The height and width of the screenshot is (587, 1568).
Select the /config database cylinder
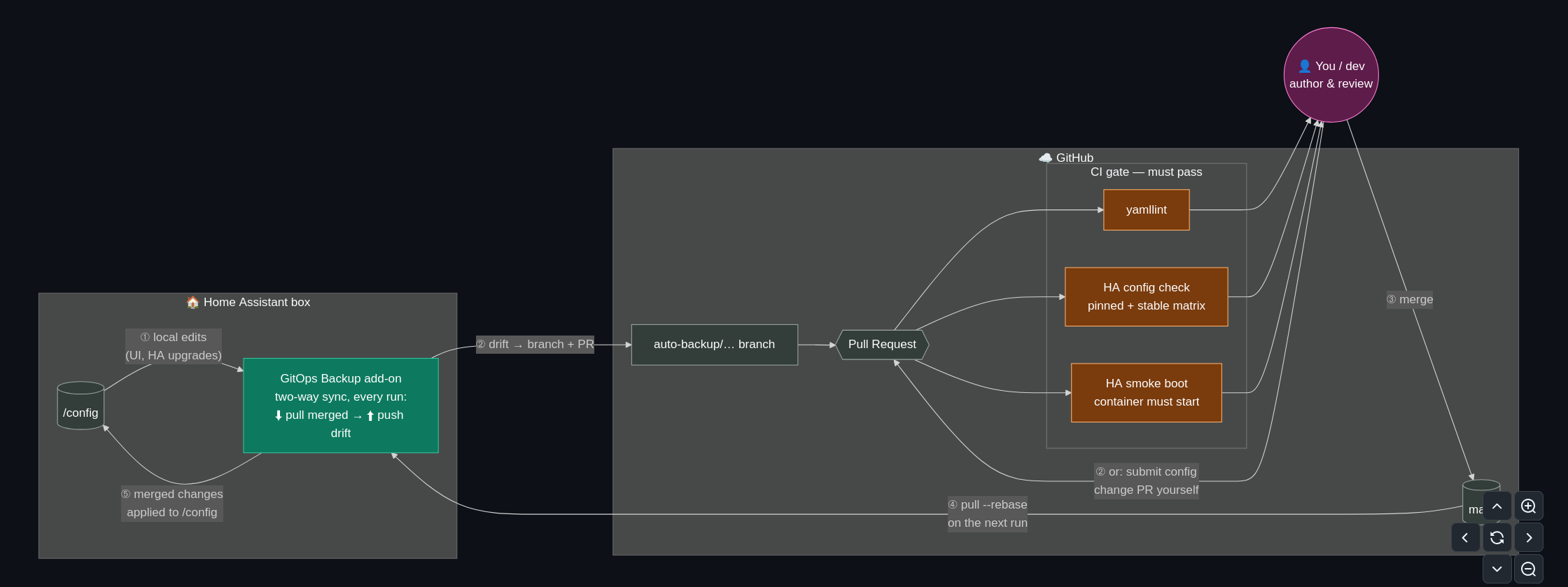pyautogui.click(x=80, y=406)
